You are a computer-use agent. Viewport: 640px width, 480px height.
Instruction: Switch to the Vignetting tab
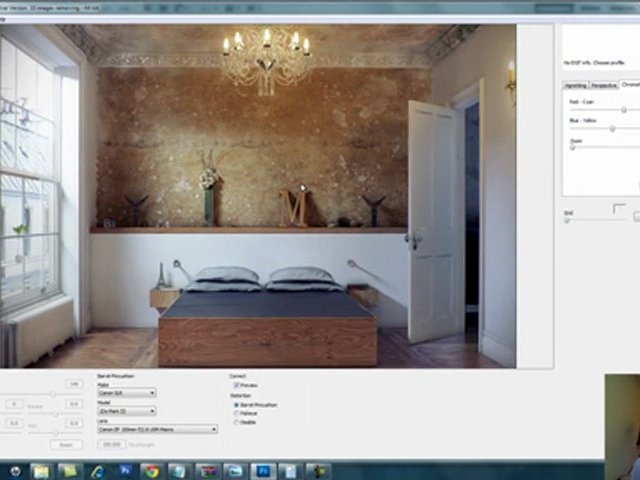point(576,85)
